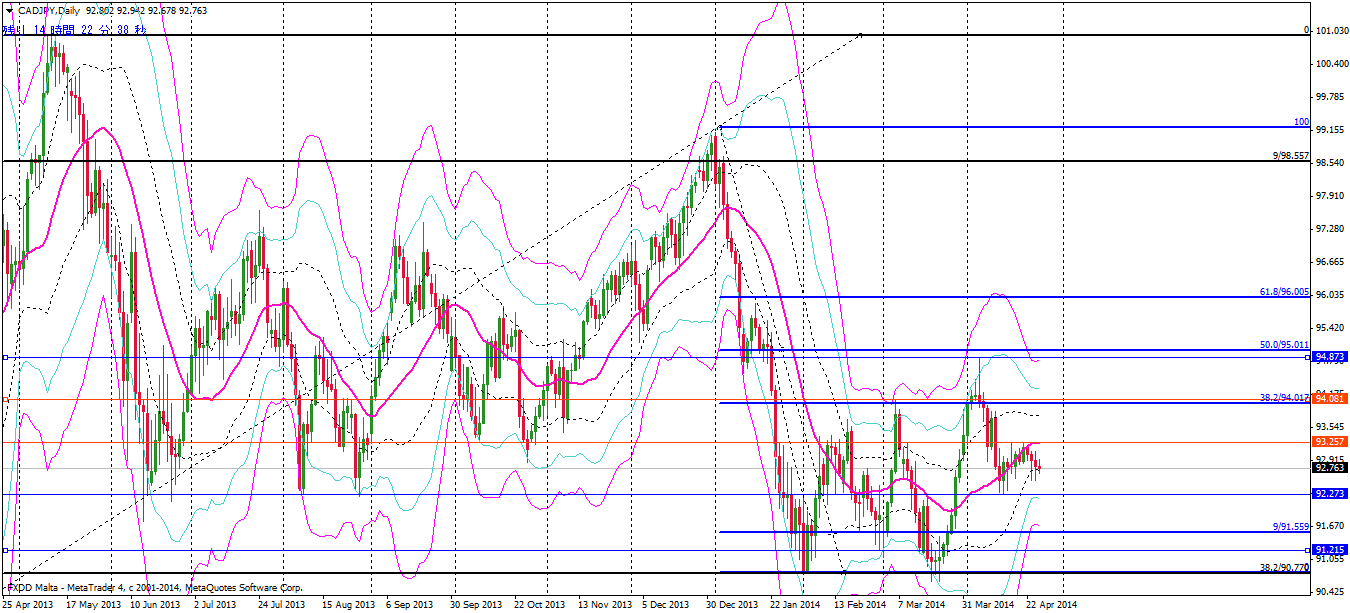Click the 9/98.557 level label
The image size is (1350, 613).
pos(1291,156)
